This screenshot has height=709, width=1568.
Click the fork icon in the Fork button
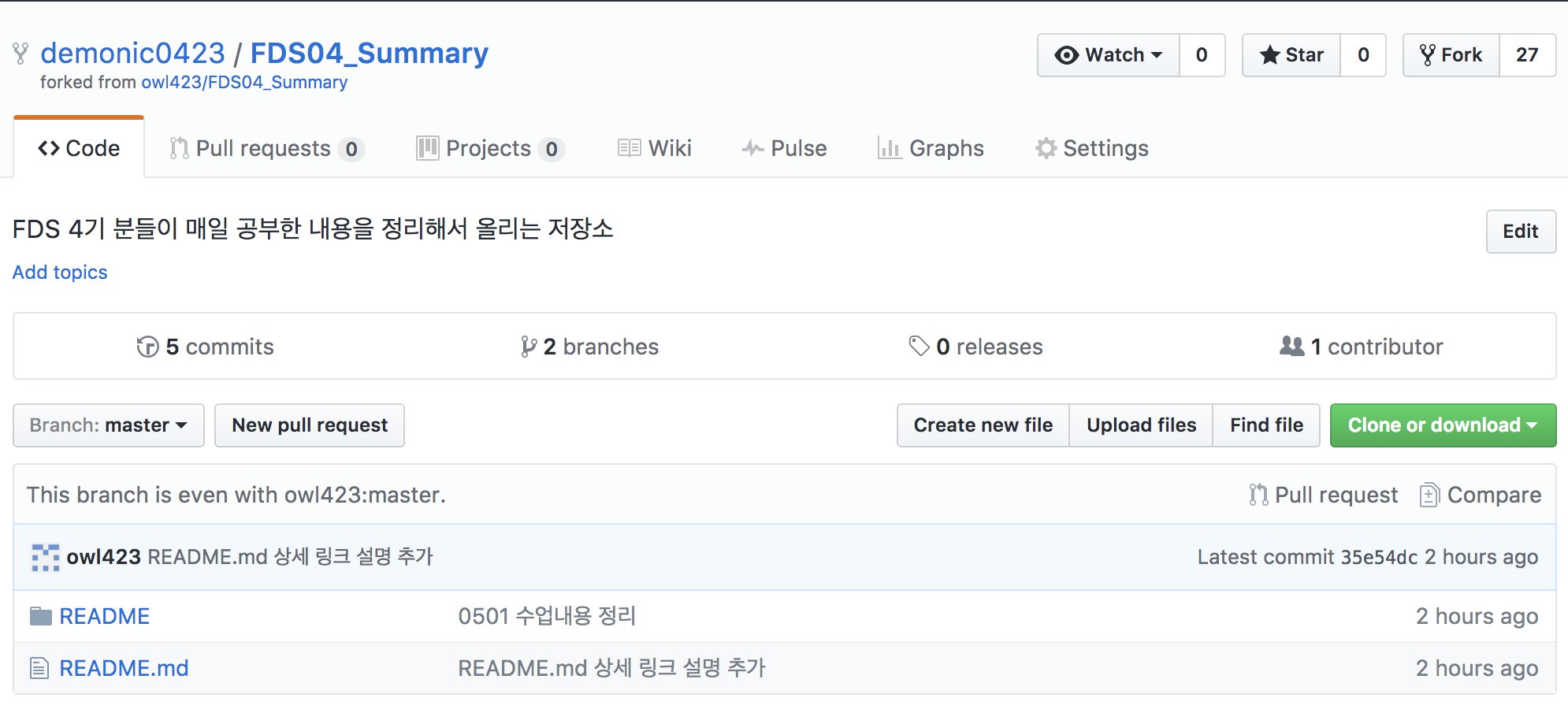coord(1427,55)
